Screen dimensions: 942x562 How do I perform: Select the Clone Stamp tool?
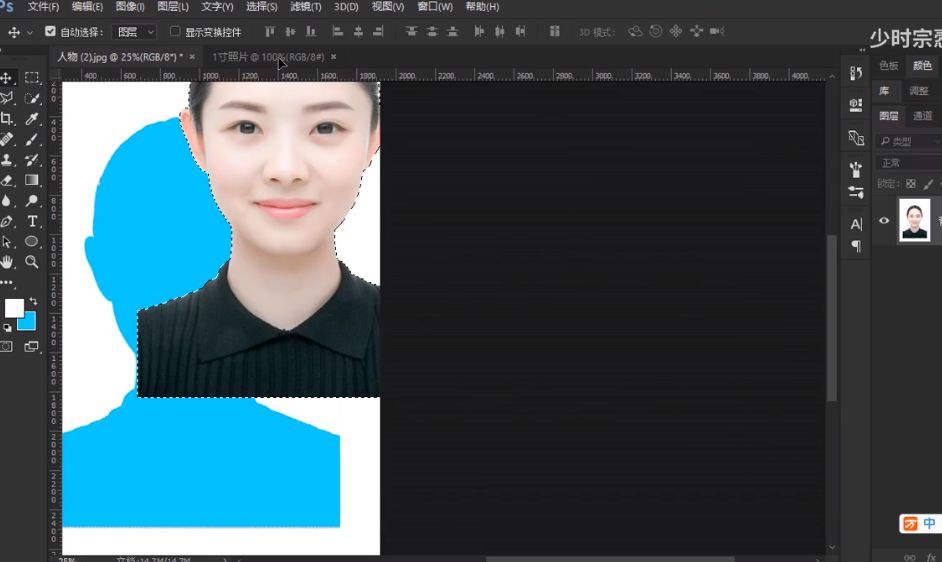point(7,159)
